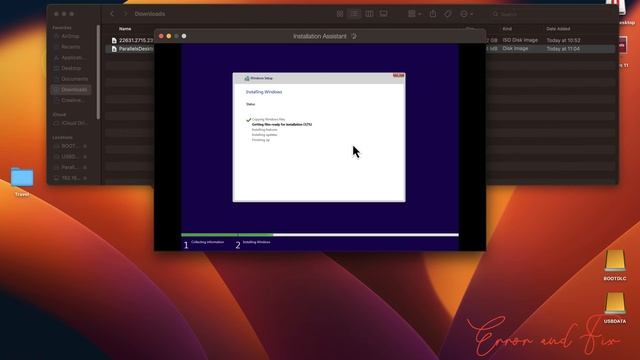Eject the USBD volume in Finder sidebar
Screen dimensions: 640x360
(85, 156)
